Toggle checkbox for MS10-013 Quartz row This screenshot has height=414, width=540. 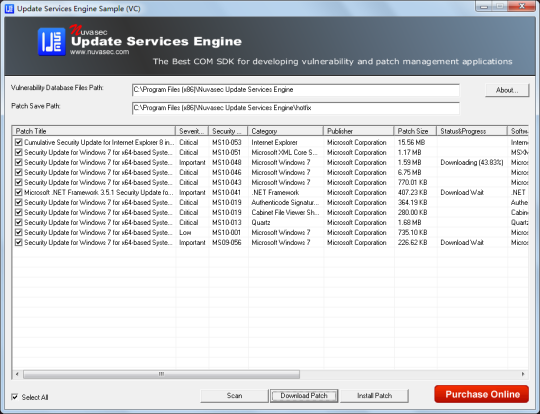[x=19, y=222]
